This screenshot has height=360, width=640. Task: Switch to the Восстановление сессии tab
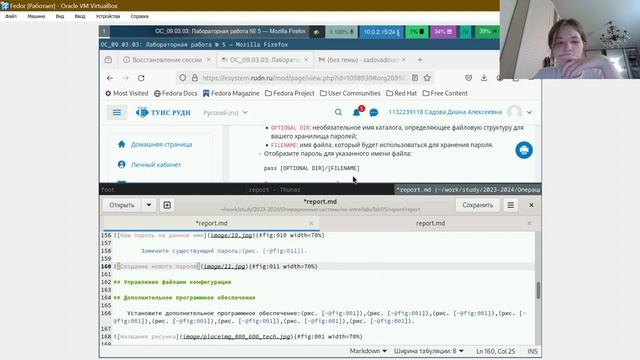pyautogui.click(x=166, y=60)
